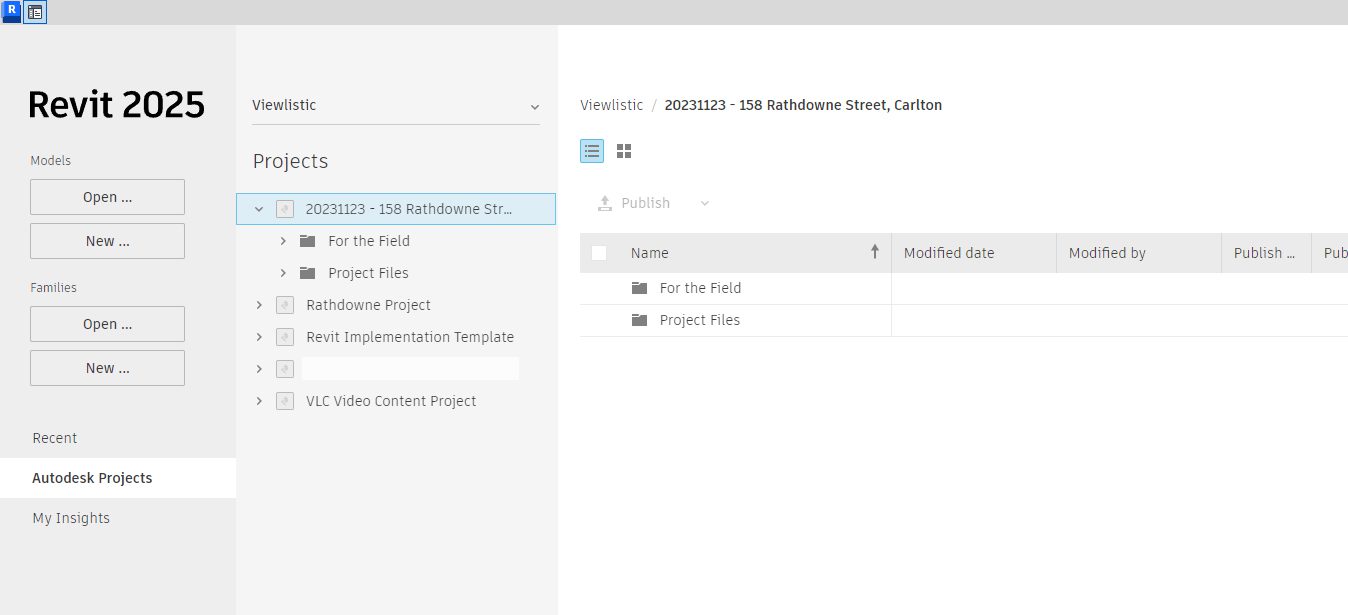Go to Viewlistic in the breadcrumb
Viewport: 1348px width, 615px height.
point(610,105)
